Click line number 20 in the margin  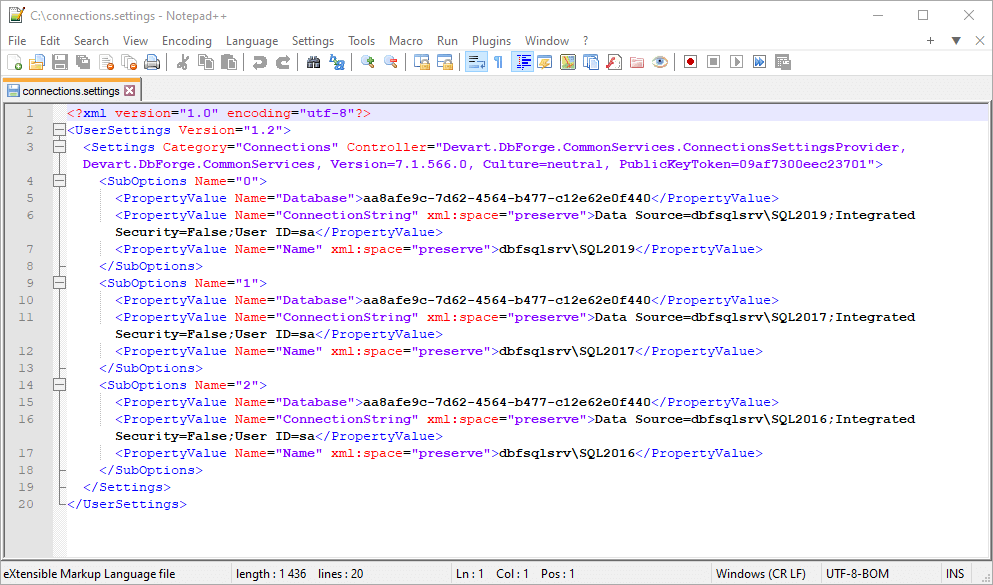(x=26, y=504)
